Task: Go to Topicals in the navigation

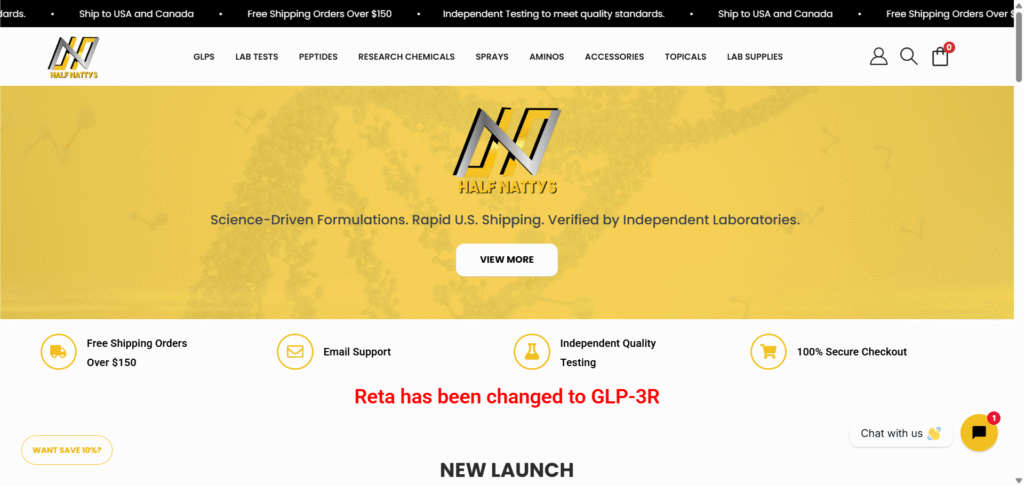Action: 685,57
